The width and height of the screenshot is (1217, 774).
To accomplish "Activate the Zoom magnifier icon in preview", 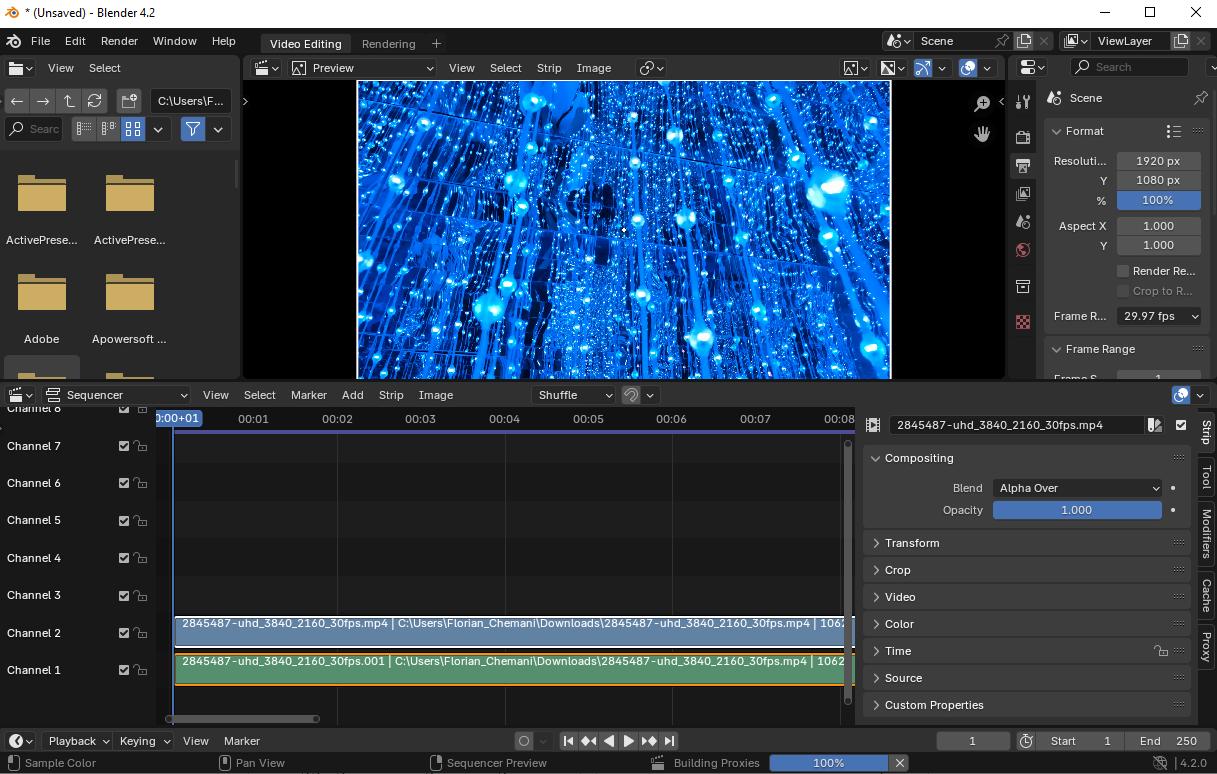I will (981, 103).
